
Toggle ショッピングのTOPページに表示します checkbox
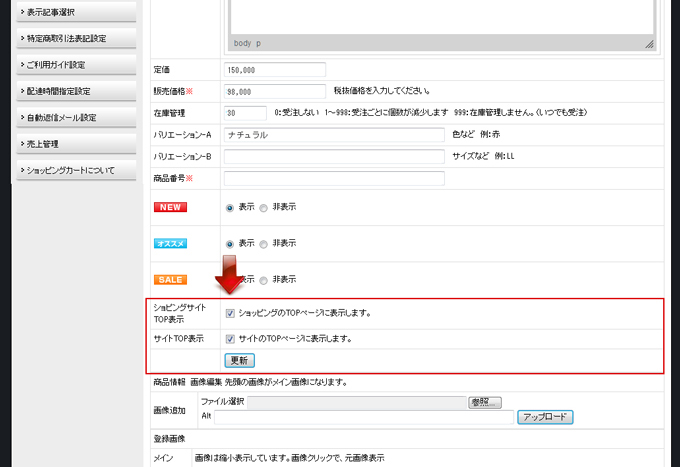[231, 313]
